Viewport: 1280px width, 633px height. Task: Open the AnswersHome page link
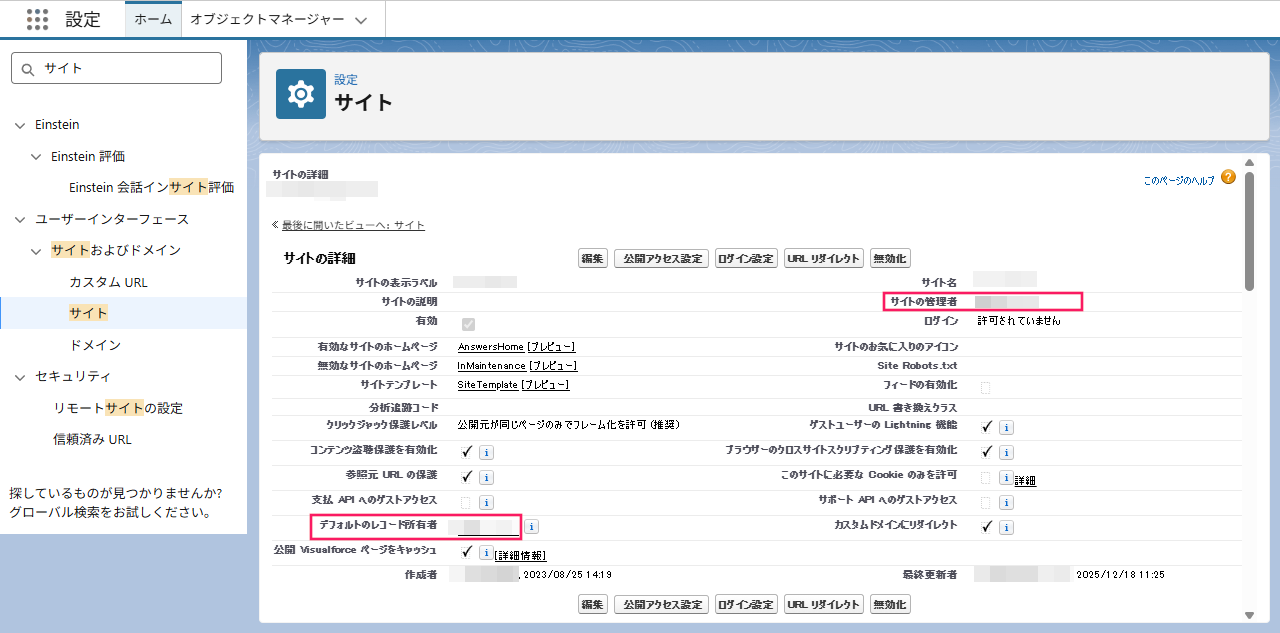tap(490, 347)
